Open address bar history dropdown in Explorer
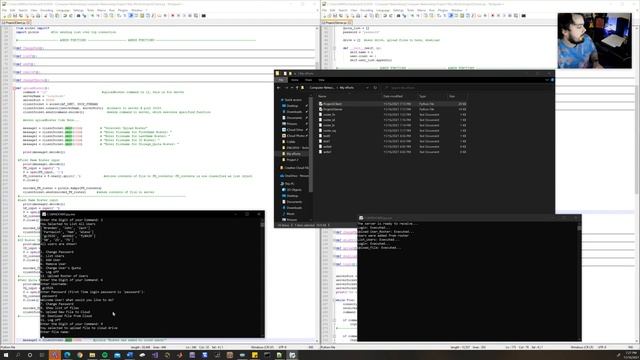The height and width of the screenshot is (360, 640). [367, 88]
